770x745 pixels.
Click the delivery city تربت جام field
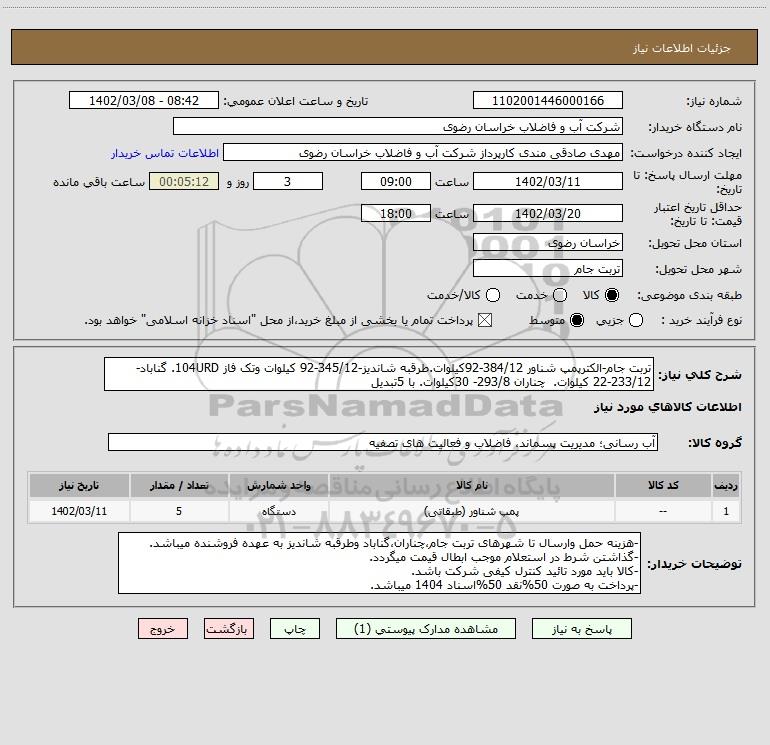point(548,268)
